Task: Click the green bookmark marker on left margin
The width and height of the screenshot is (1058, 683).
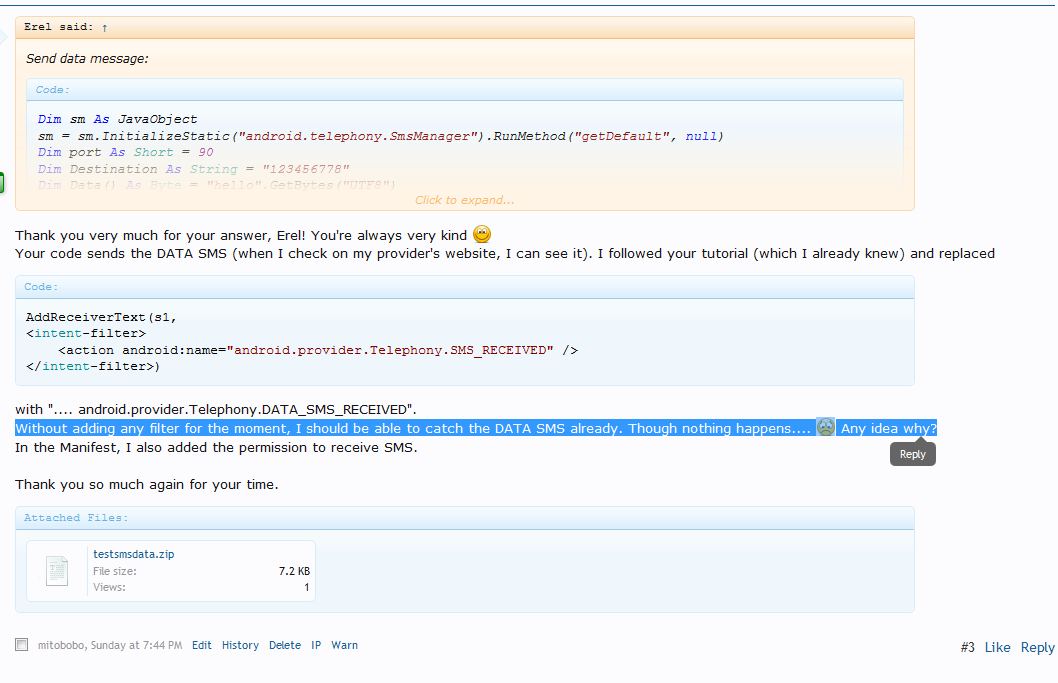Action: click(x=3, y=183)
